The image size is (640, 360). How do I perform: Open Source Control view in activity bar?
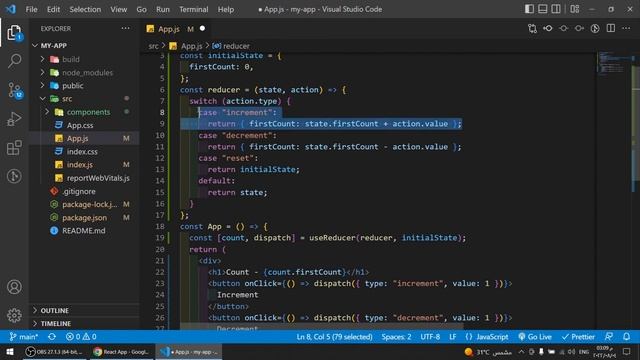14,90
